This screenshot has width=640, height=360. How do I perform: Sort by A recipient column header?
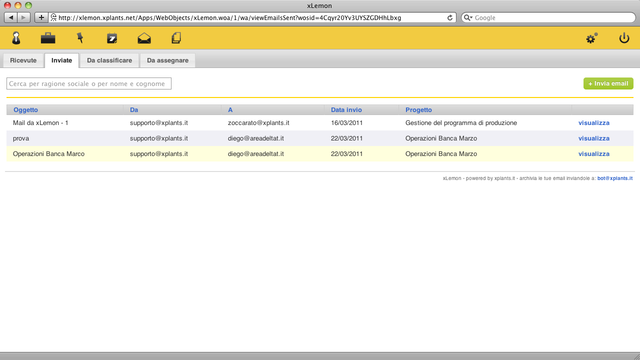[230, 110]
